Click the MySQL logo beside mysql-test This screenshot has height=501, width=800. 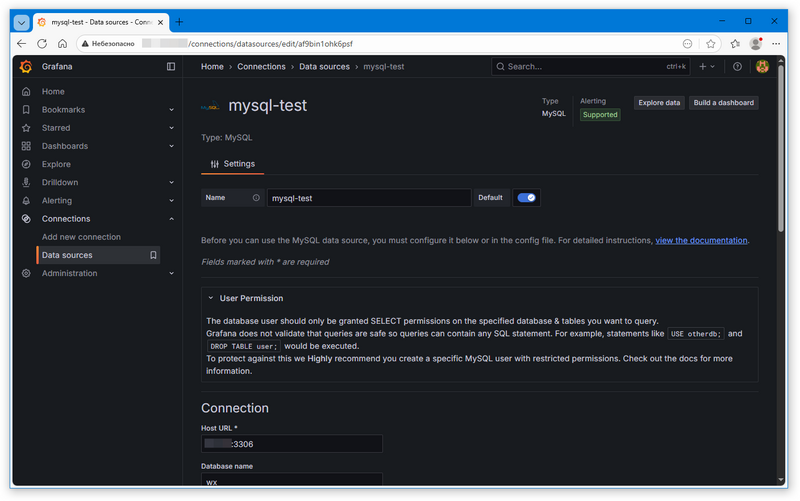point(210,107)
